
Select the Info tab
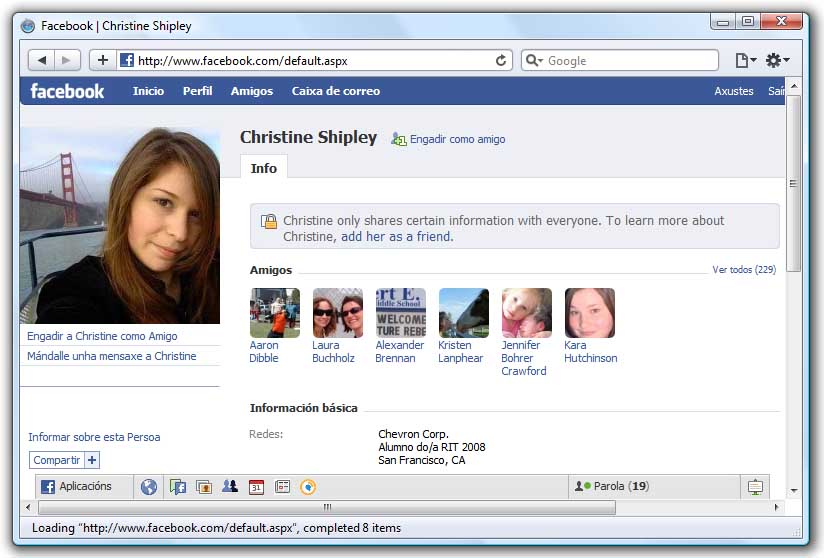tap(264, 168)
